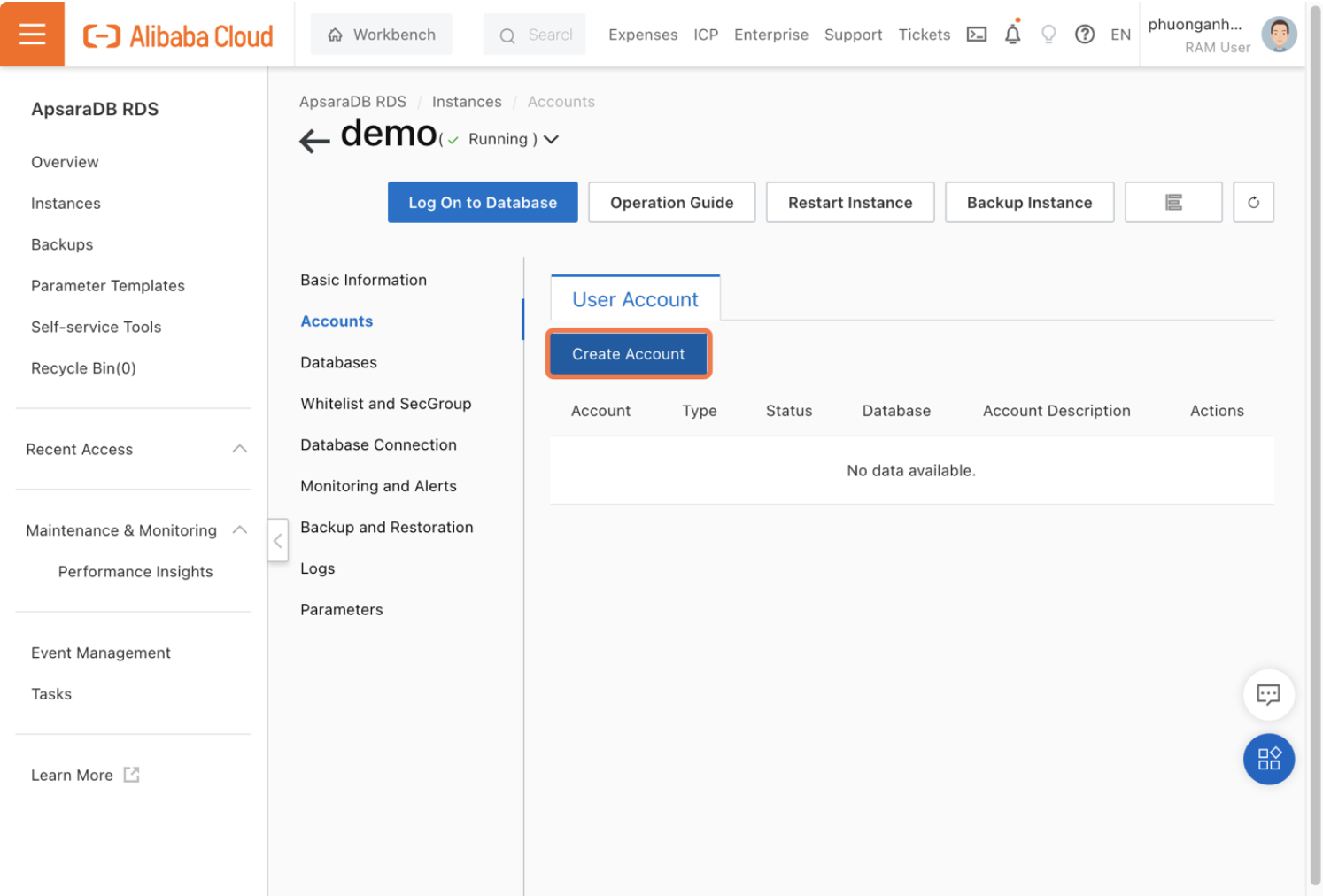This screenshot has height=896, width=1323.
Task: Open the hamburger navigation menu
Action: click(x=32, y=34)
